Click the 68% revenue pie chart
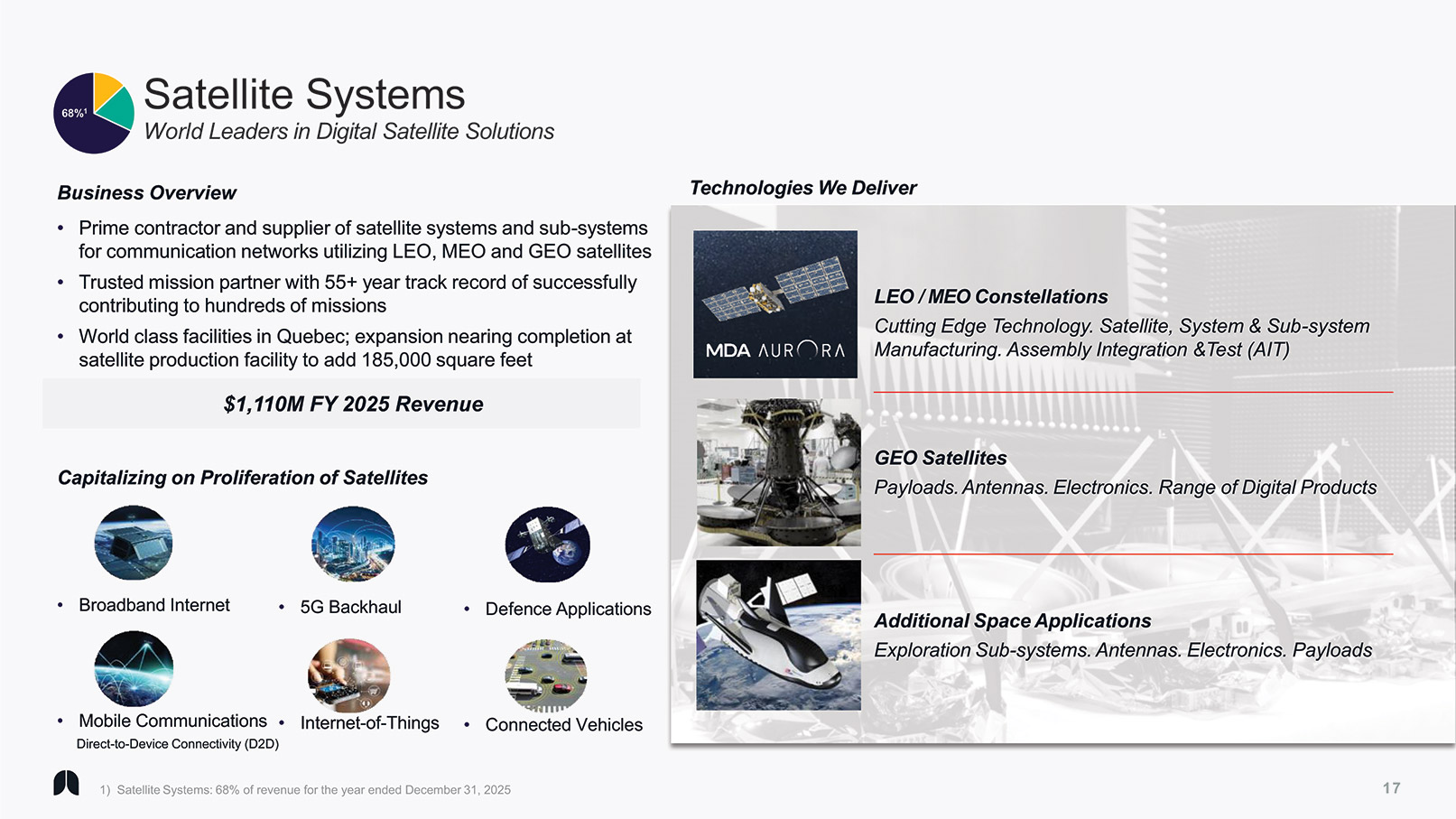The width and height of the screenshot is (1456, 819). pos(93,114)
